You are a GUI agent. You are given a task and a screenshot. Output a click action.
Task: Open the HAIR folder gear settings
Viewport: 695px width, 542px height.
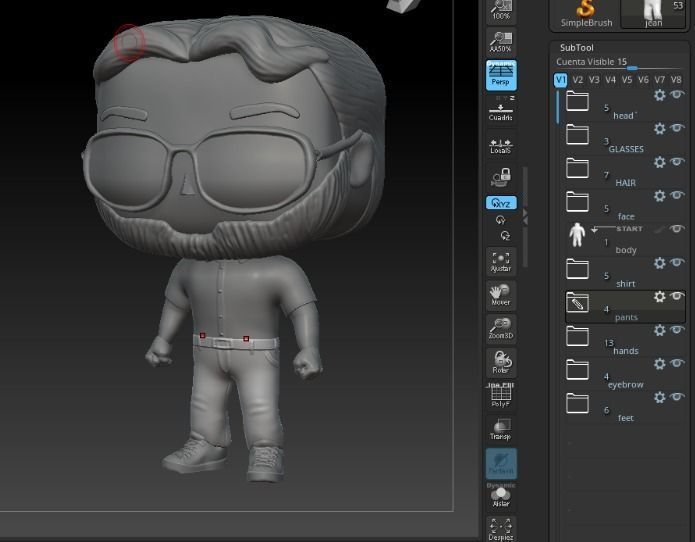[660, 162]
